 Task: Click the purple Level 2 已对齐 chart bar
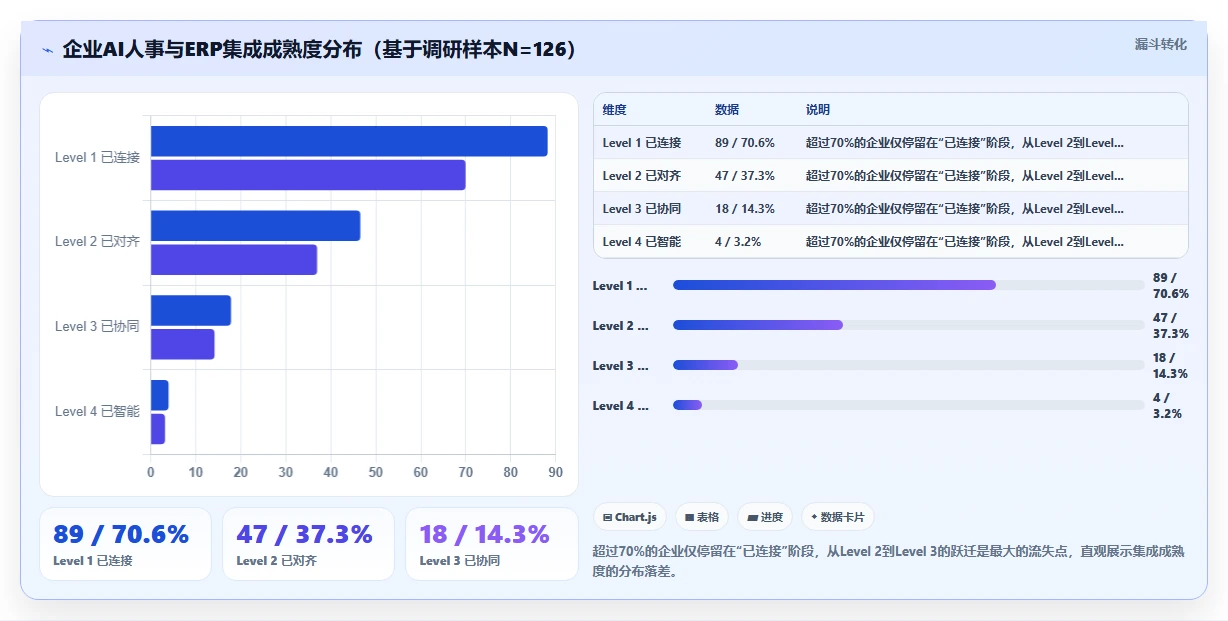(x=234, y=260)
